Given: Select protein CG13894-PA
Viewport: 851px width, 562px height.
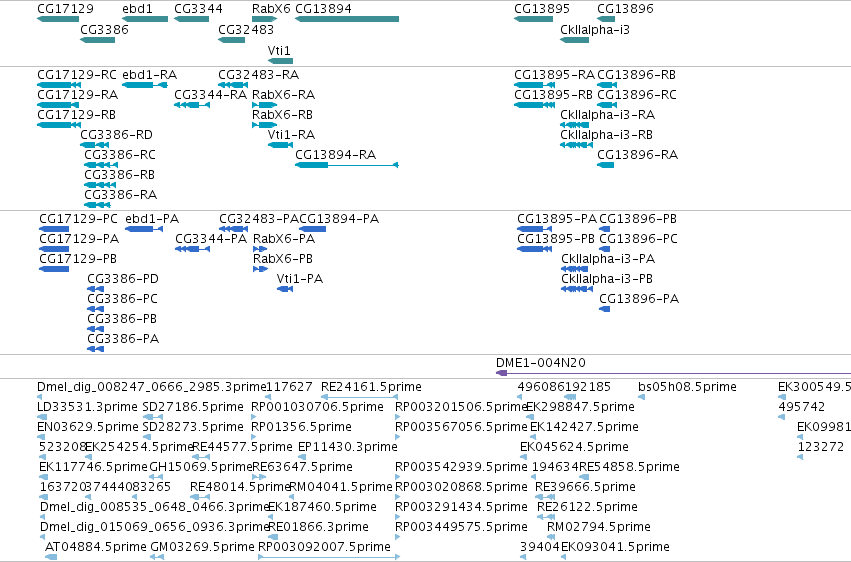Looking at the screenshot, I should click(339, 219).
